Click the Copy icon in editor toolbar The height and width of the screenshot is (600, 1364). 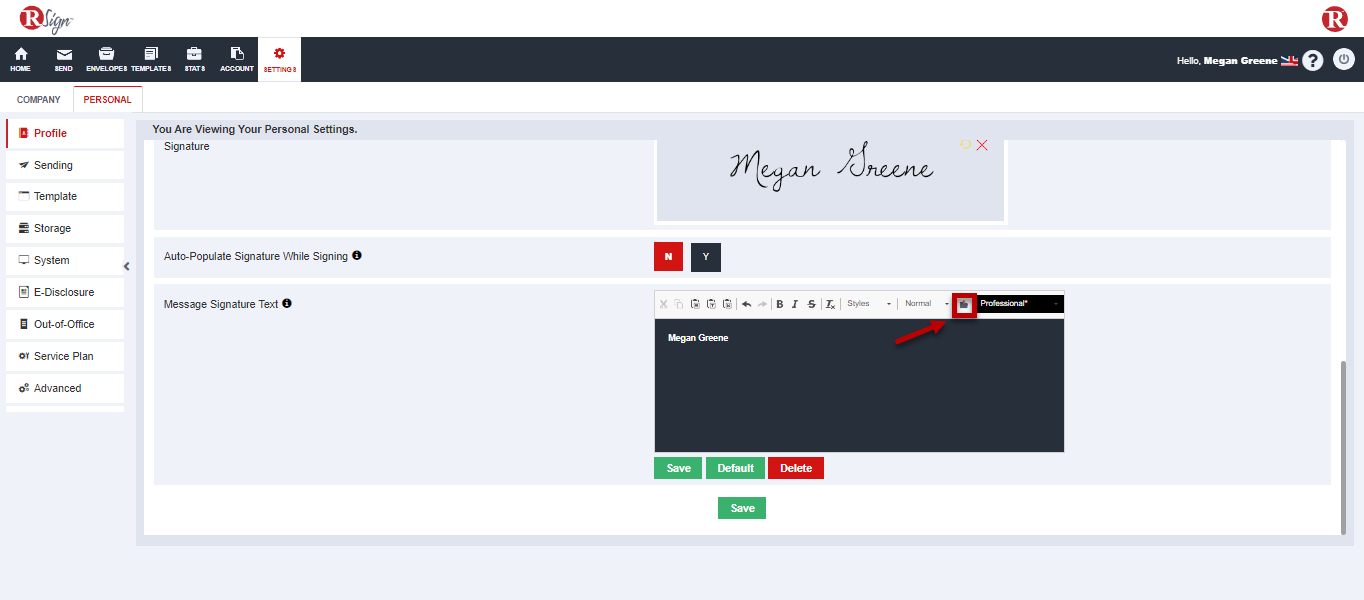tap(679, 304)
